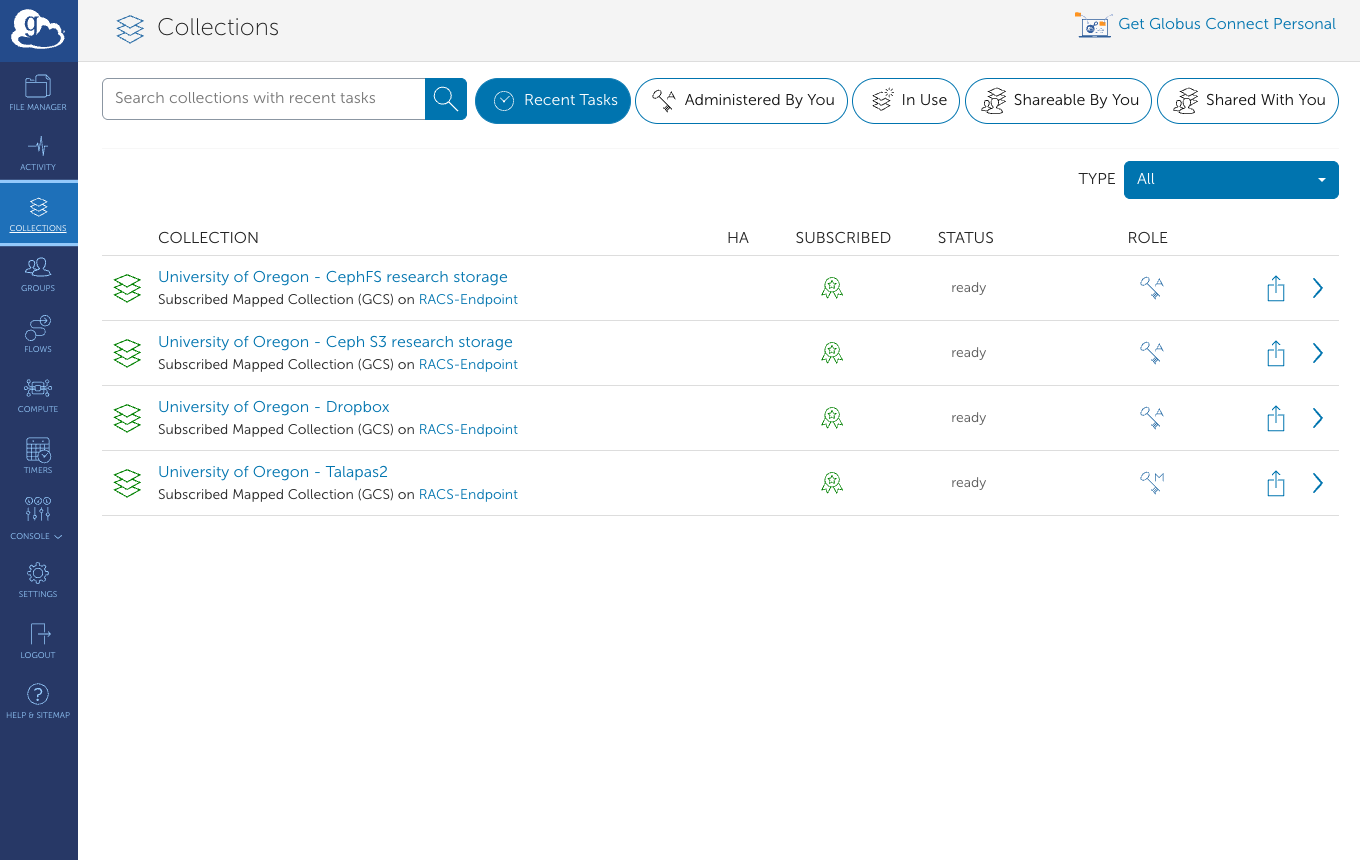Toggle the Shared With You filter

1248,100
